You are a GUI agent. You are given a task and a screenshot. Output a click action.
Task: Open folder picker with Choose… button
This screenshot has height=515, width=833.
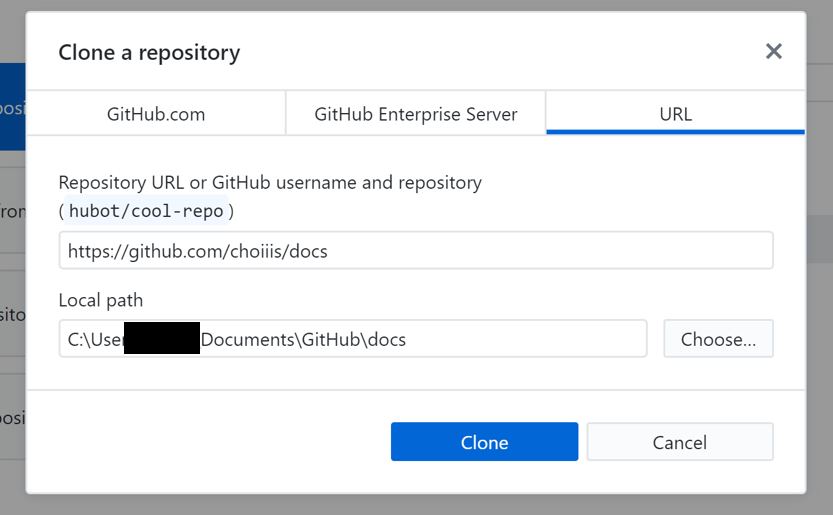718,339
